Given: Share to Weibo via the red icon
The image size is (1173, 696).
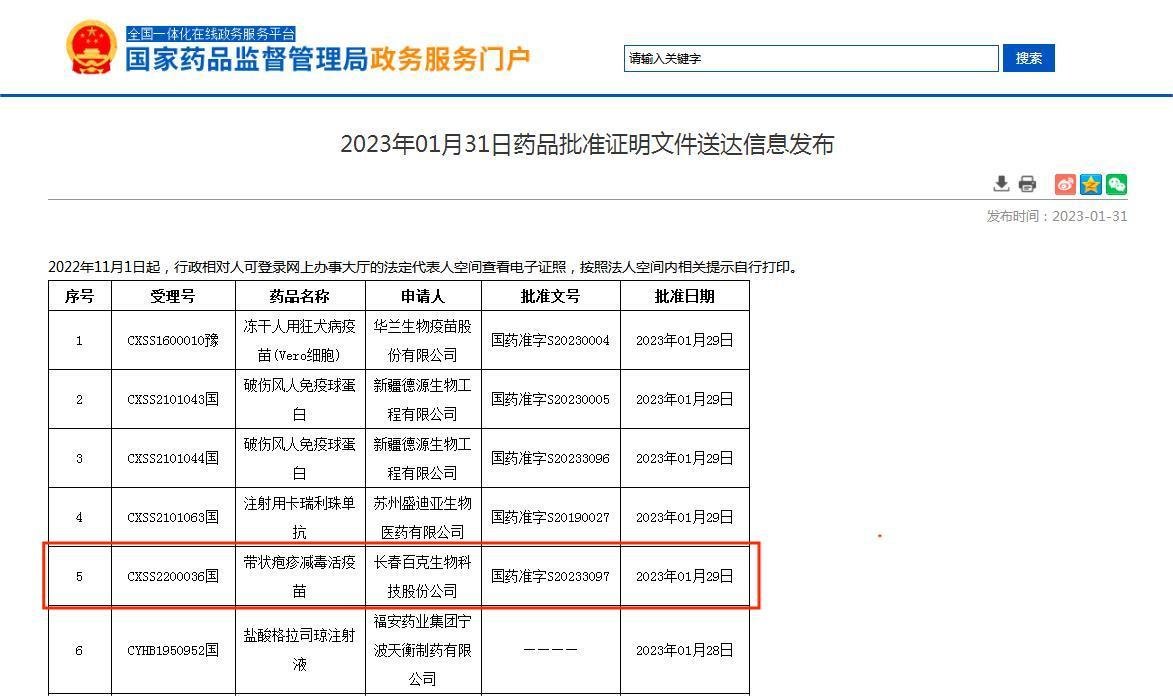Looking at the screenshot, I should [x=1065, y=184].
